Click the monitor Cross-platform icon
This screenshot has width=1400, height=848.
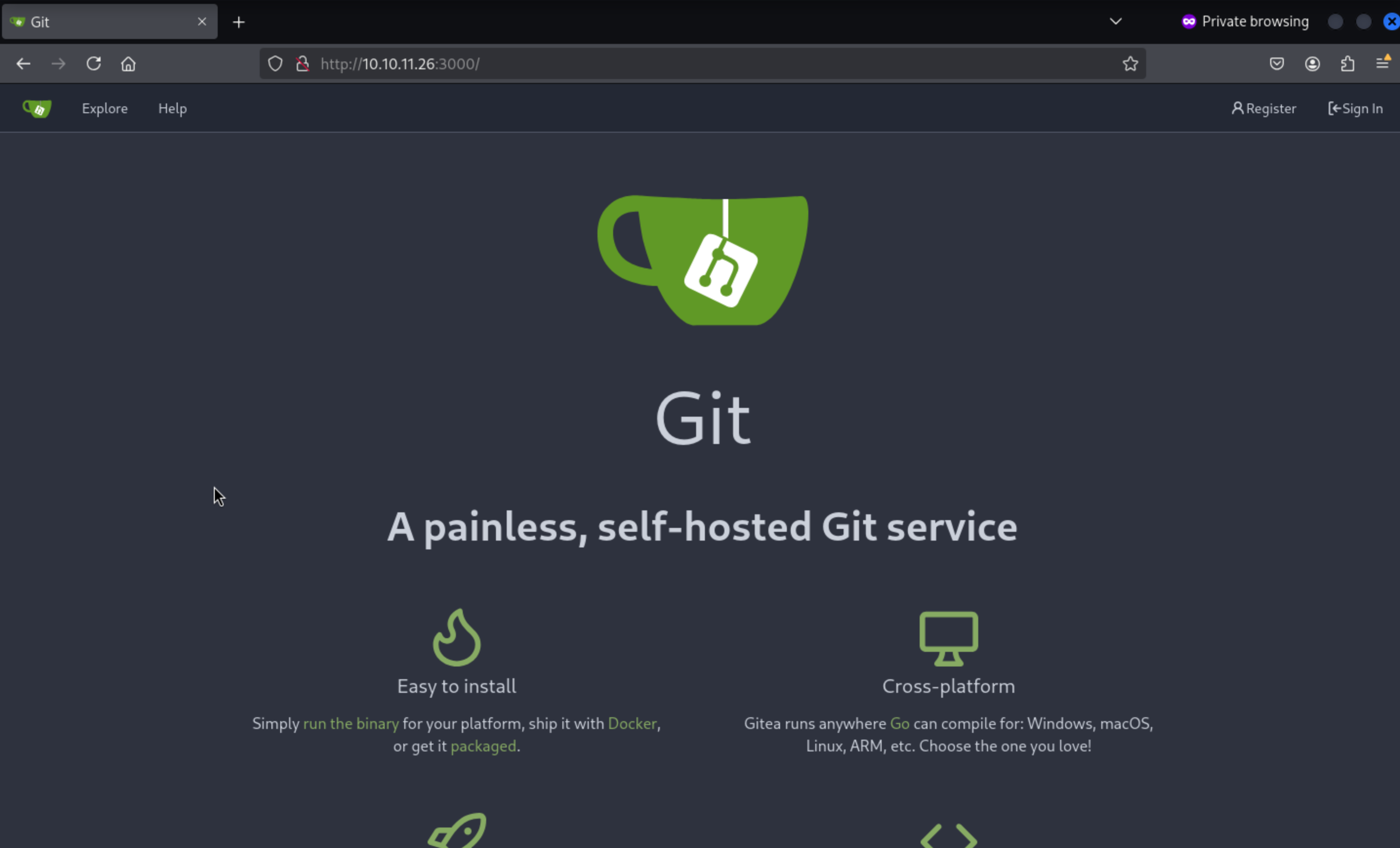click(x=948, y=638)
